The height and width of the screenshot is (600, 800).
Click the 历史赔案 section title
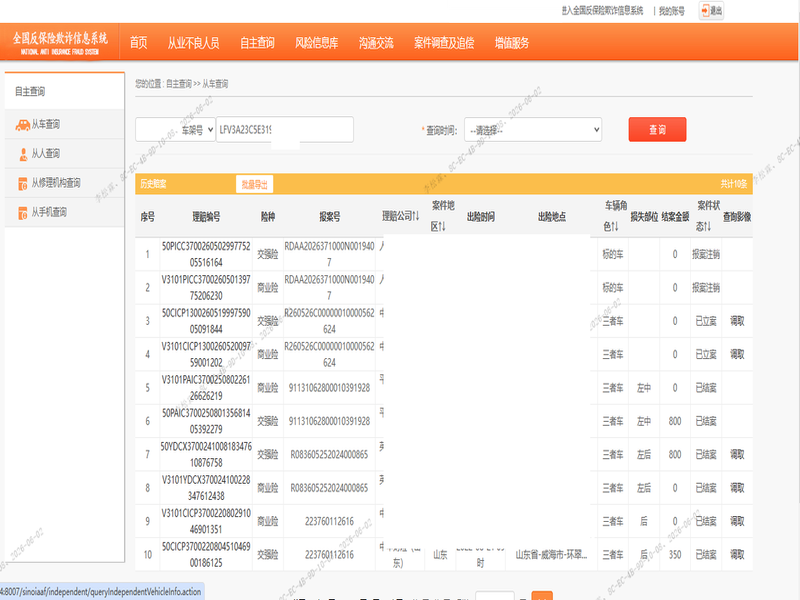pos(153,184)
